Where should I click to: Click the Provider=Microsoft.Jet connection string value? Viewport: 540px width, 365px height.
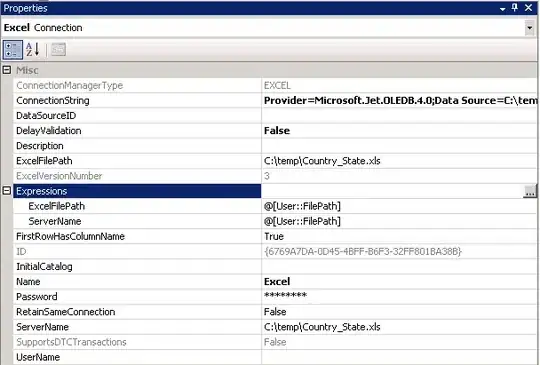400,101
